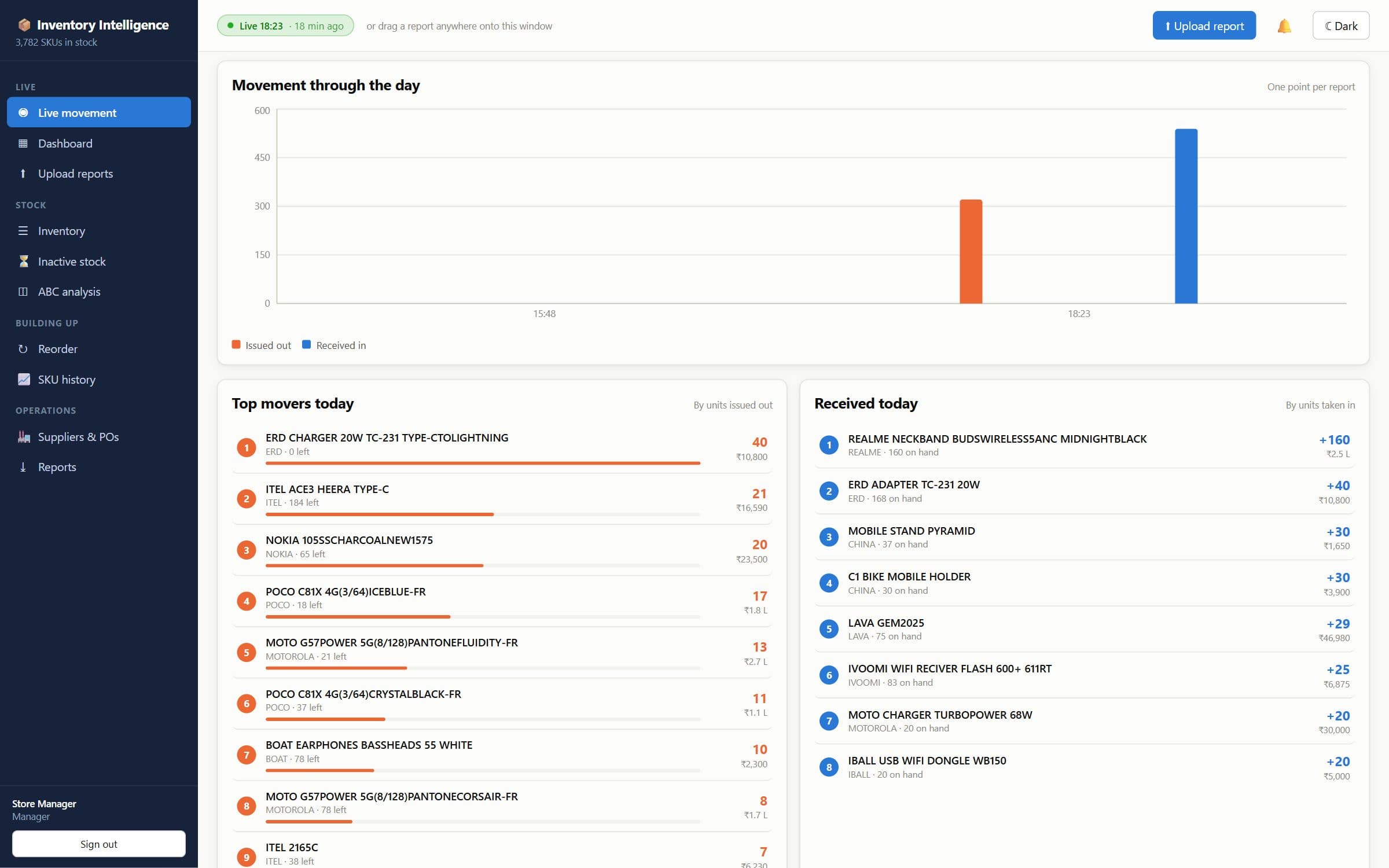Viewport: 1389px width, 868px height.
Task: Click the 18:23 chart axis label
Action: (1079, 314)
